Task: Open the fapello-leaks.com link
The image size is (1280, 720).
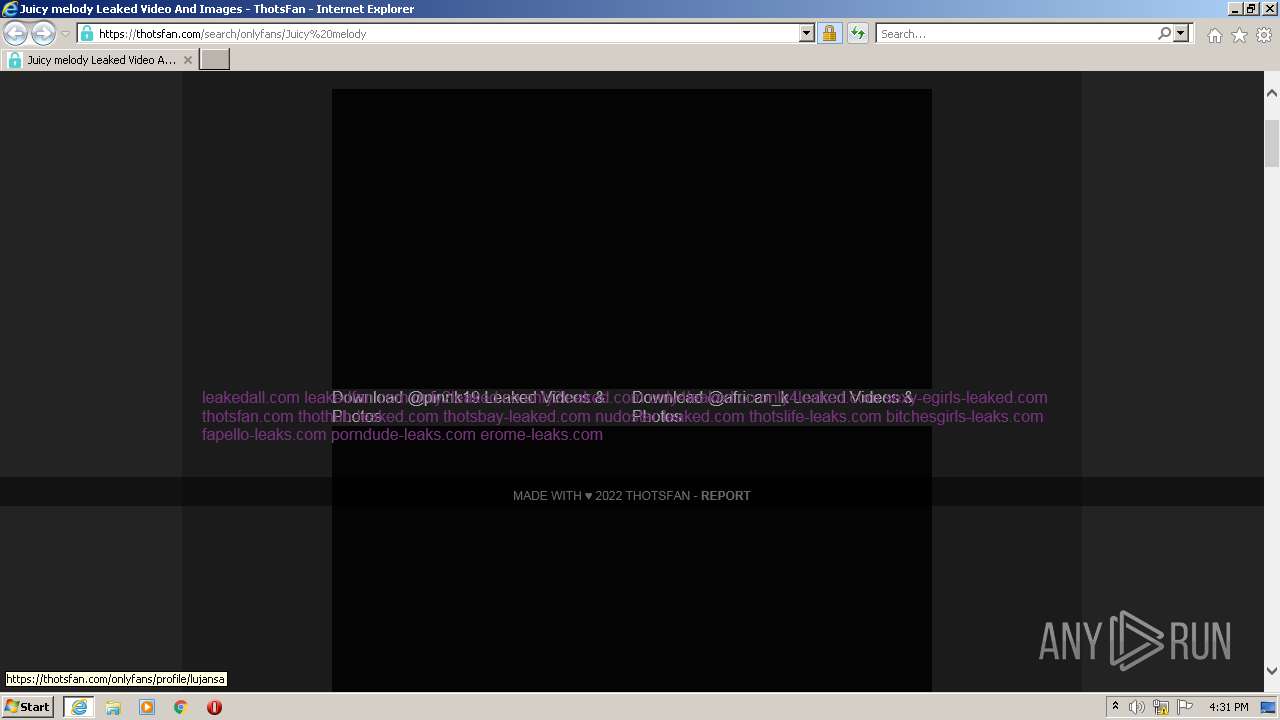Action: click(264, 435)
